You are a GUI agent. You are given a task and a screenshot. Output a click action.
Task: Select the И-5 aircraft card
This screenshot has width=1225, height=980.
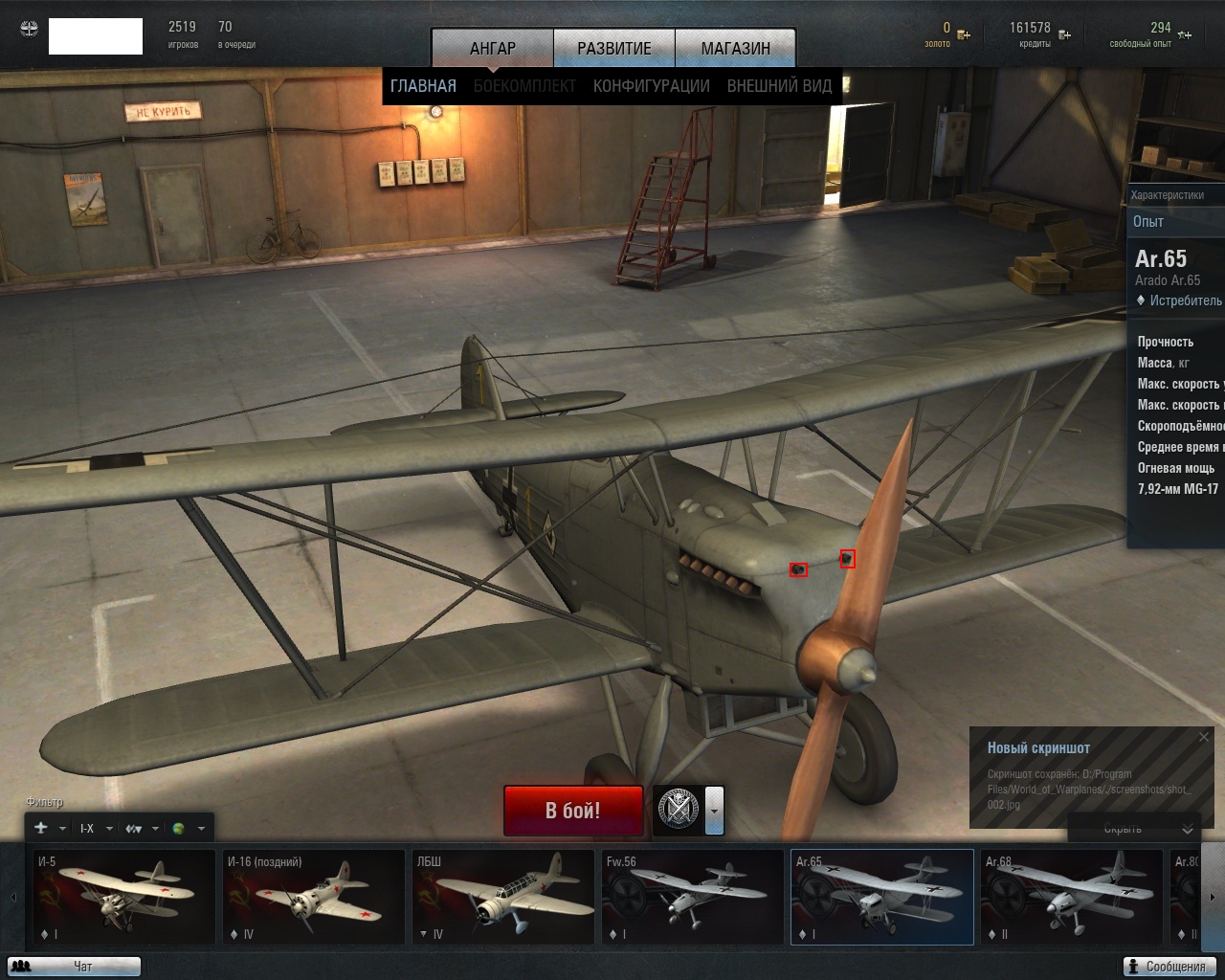pyautogui.click(x=124, y=898)
